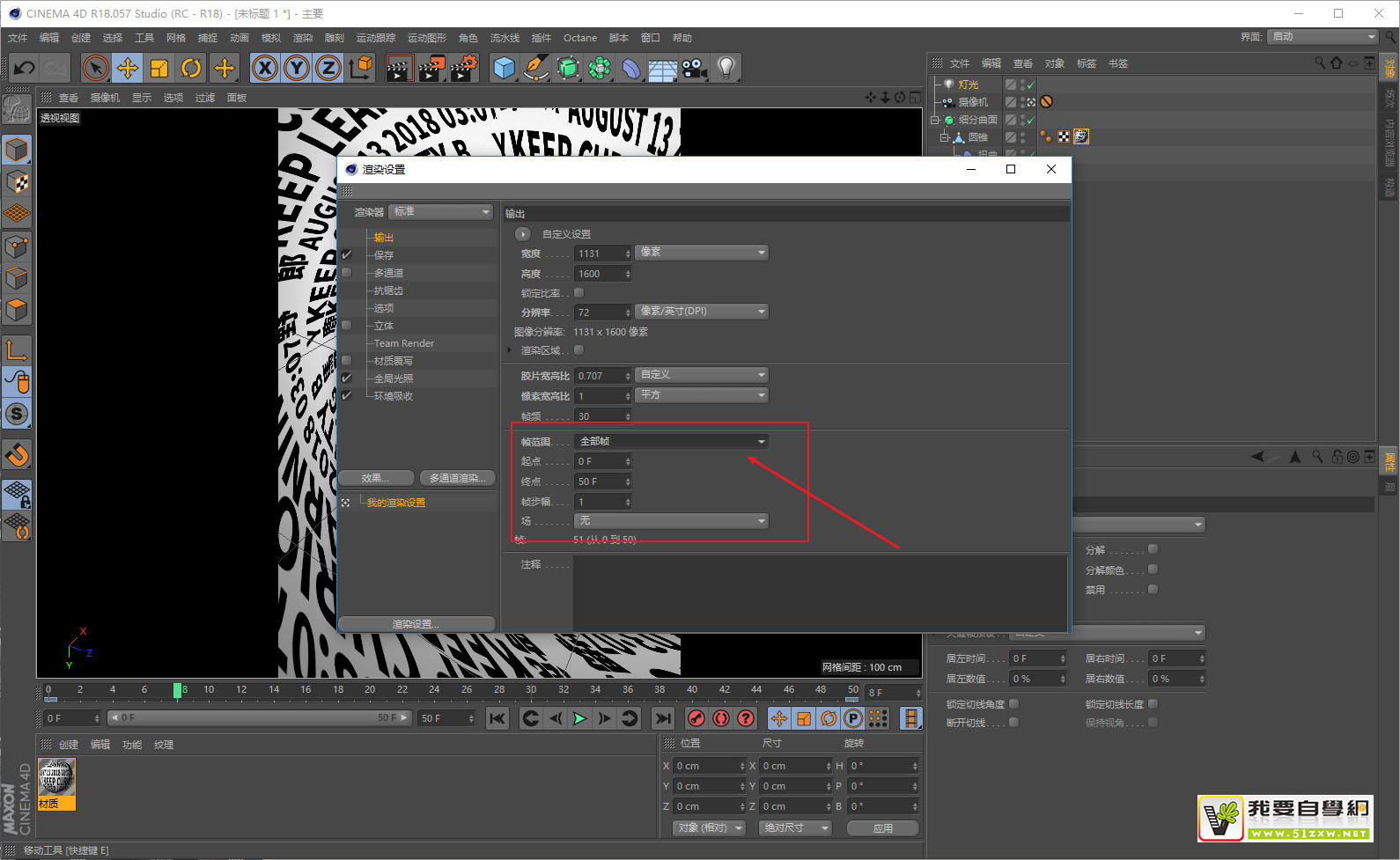The image size is (1400, 860).
Task: Click Render View clapperboard icon
Action: tap(399, 68)
